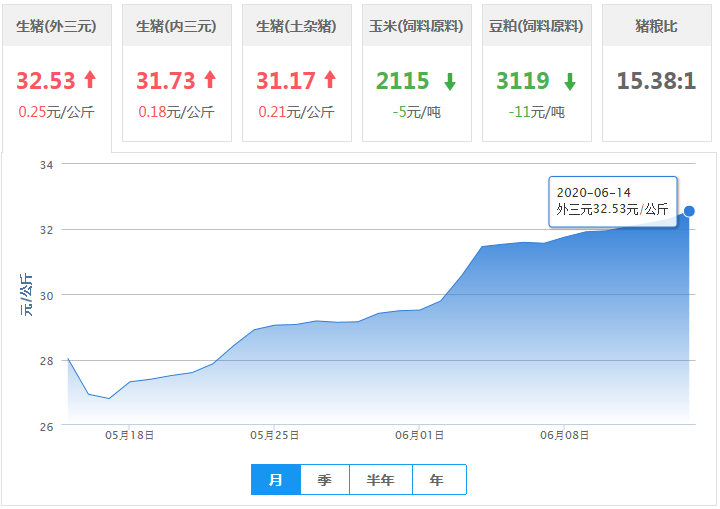Click green down arrow beside 2115
The width and height of the screenshot is (720, 509).
pyautogui.click(x=450, y=81)
